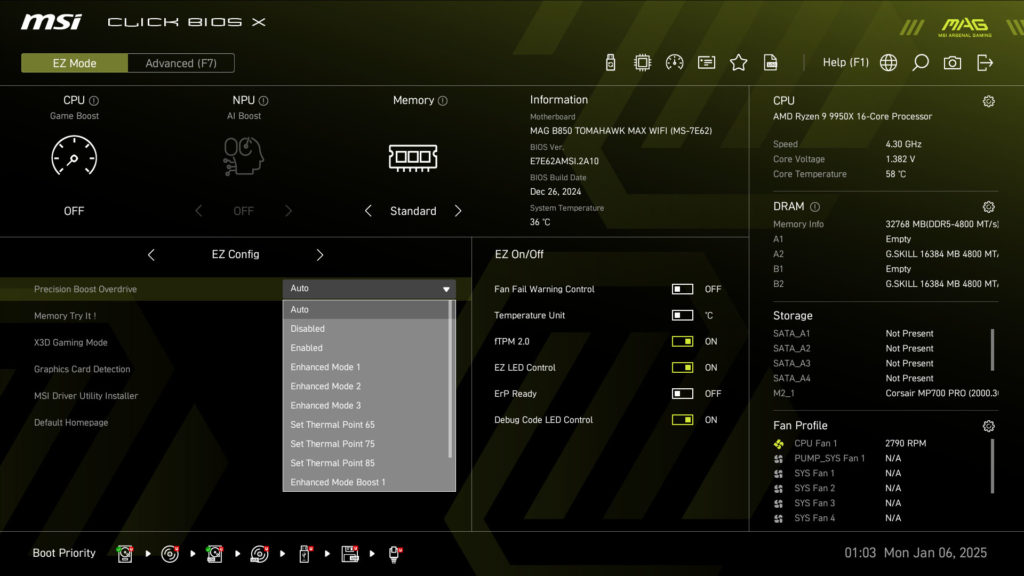Open Favorites with the star icon
1024x576 pixels.
738,62
